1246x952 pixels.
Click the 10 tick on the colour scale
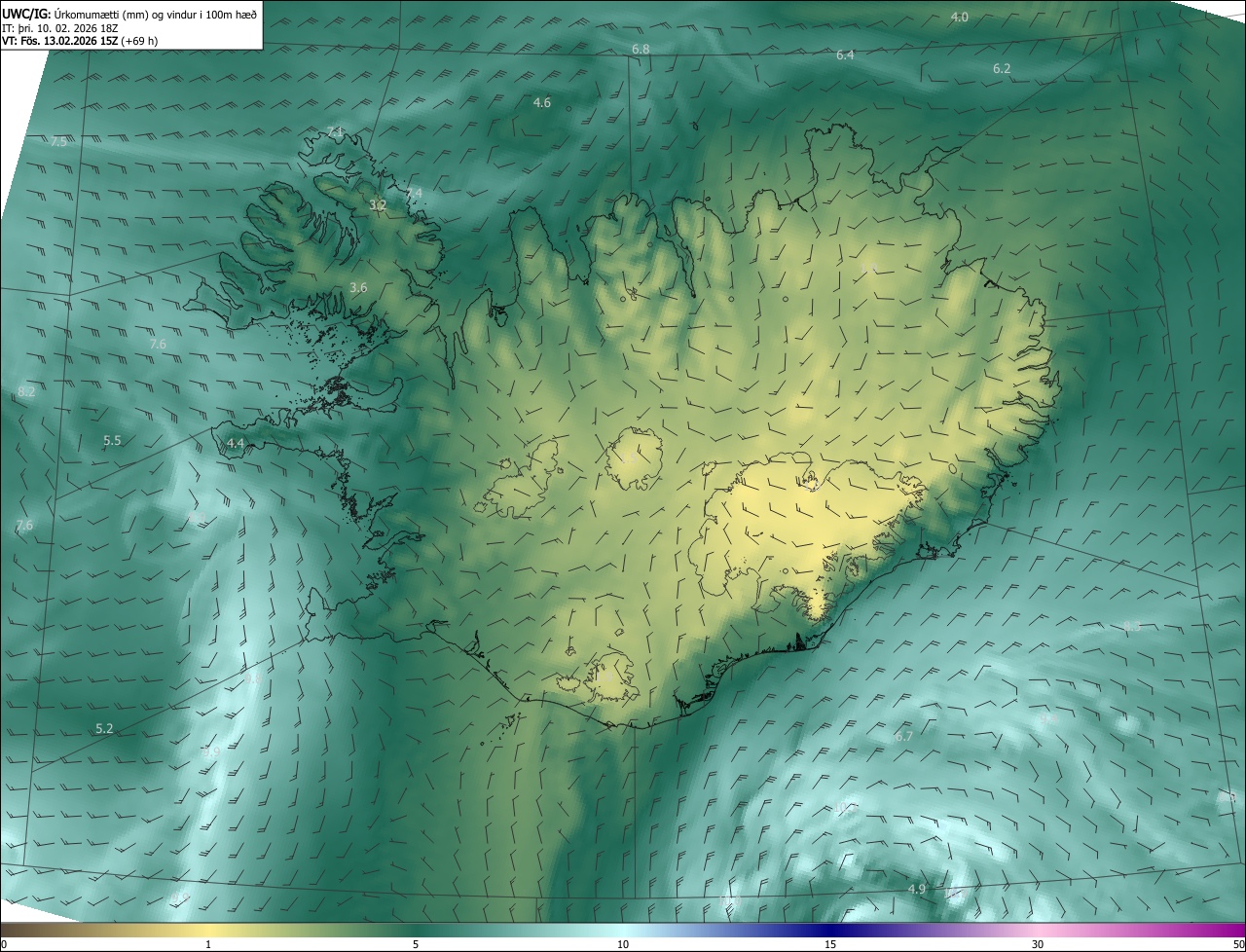623,944
